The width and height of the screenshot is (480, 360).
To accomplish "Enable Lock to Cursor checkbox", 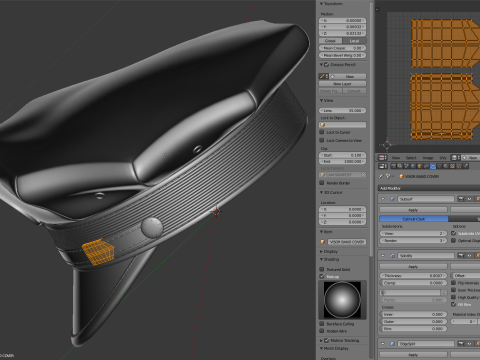I will (322, 132).
